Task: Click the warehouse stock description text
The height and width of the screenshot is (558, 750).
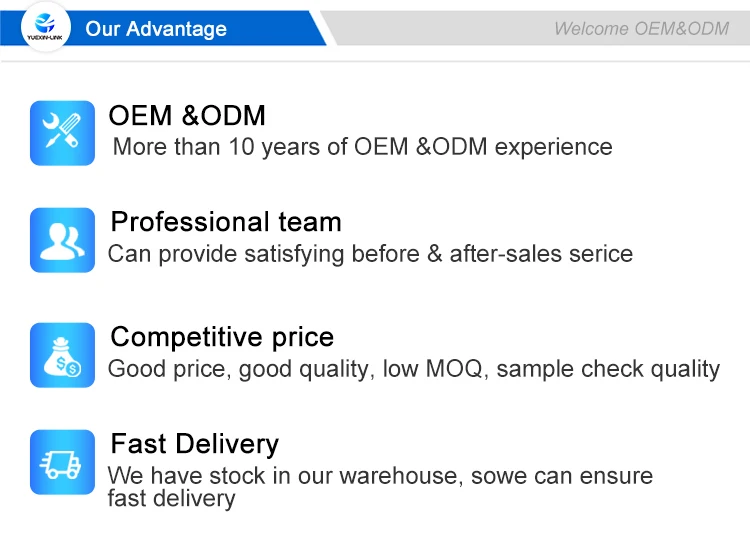Action: pyautogui.click(x=380, y=476)
